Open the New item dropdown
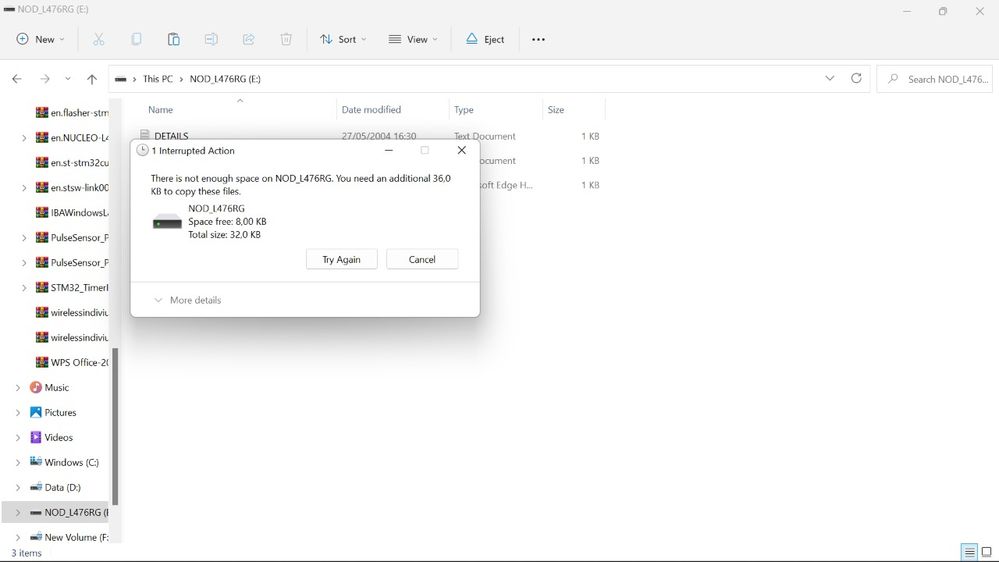The height and width of the screenshot is (562, 999). coord(40,40)
